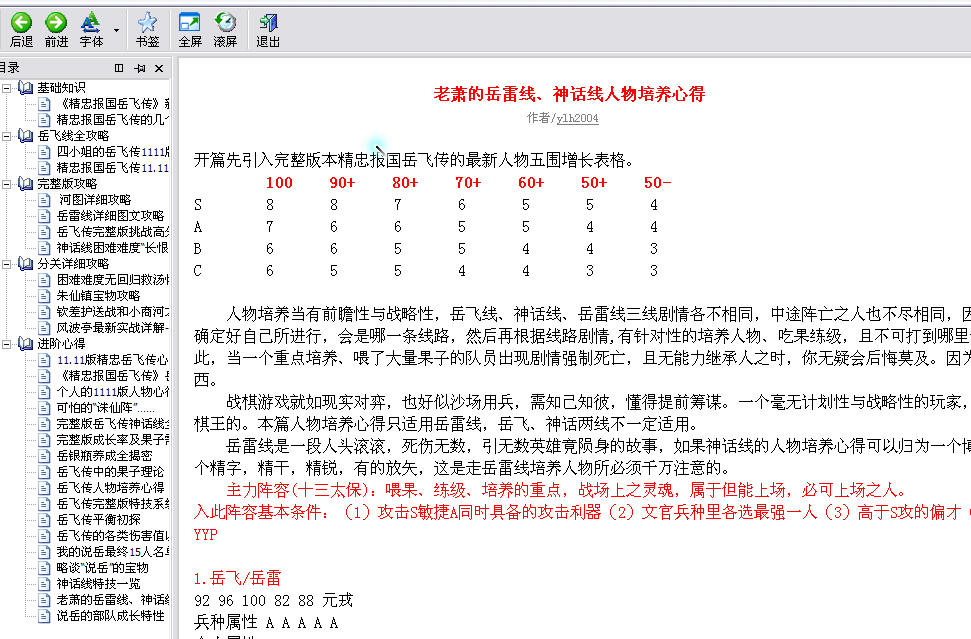Click the document icon beside 河图详细攻略
The height and width of the screenshot is (639, 971).
coord(44,200)
